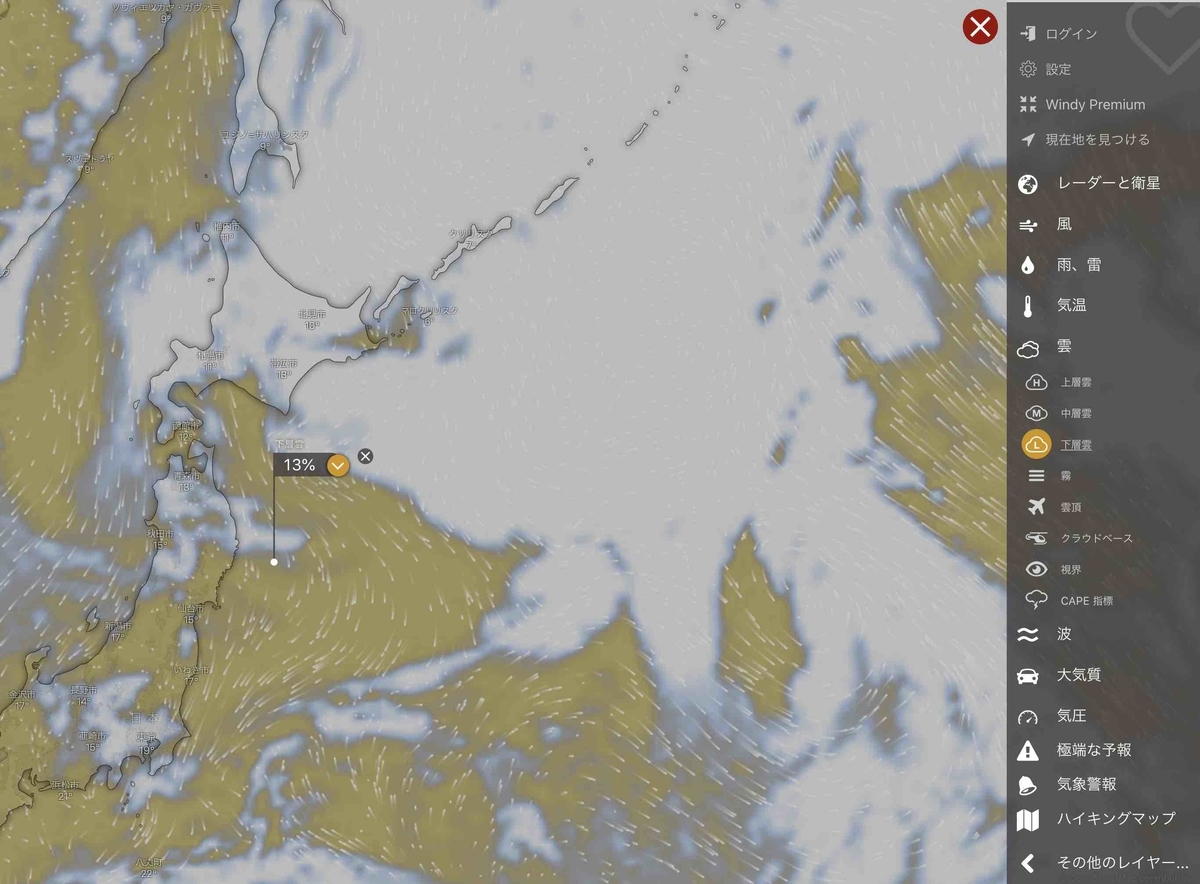Select the 雨、雷 raindrop layer icon
This screenshot has width=1200, height=884.
[1028, 265]
